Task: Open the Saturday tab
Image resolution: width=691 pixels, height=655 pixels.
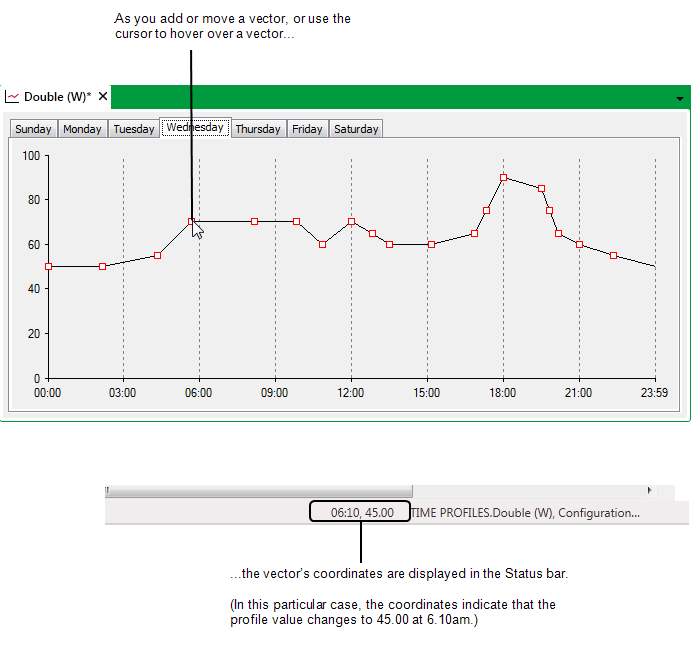Action: 356,129
